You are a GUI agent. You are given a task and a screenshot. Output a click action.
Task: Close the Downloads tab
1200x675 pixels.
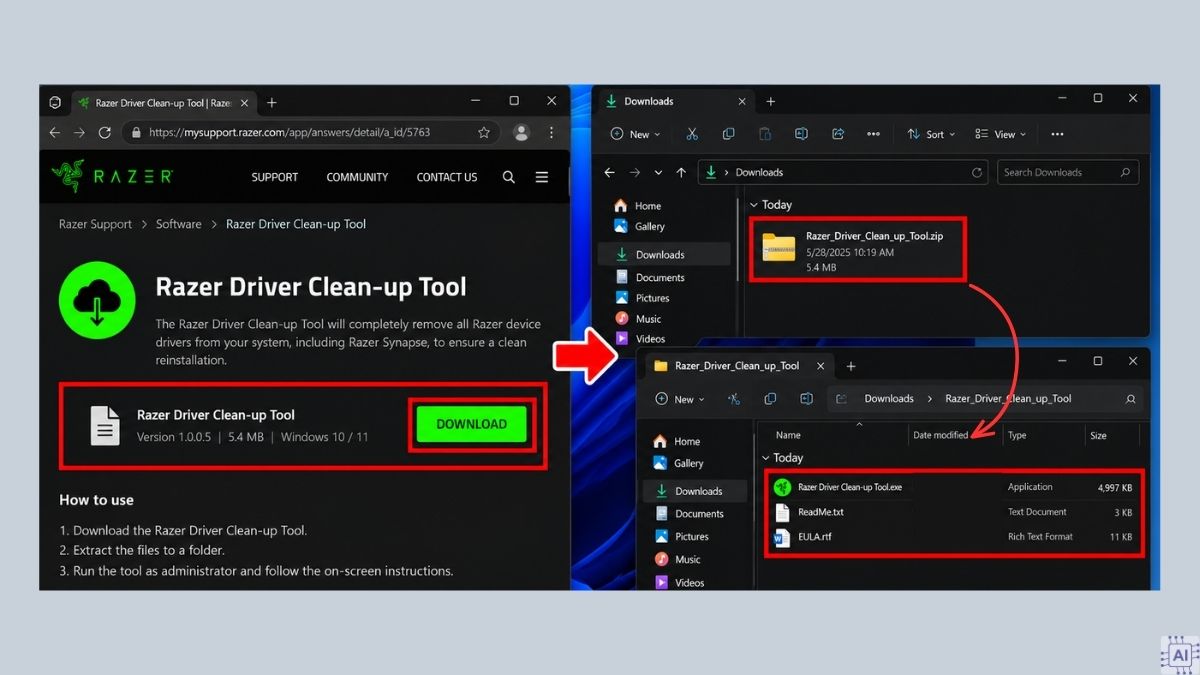(742, 101)
